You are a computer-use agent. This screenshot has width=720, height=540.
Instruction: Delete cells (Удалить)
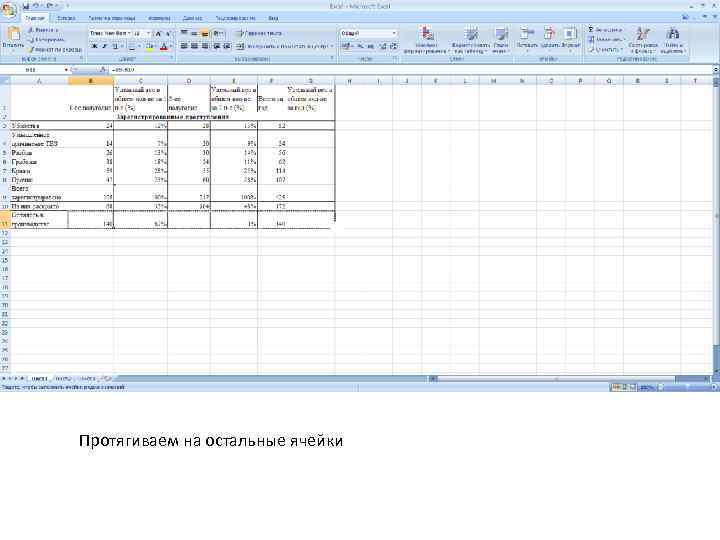pos(549,38)
